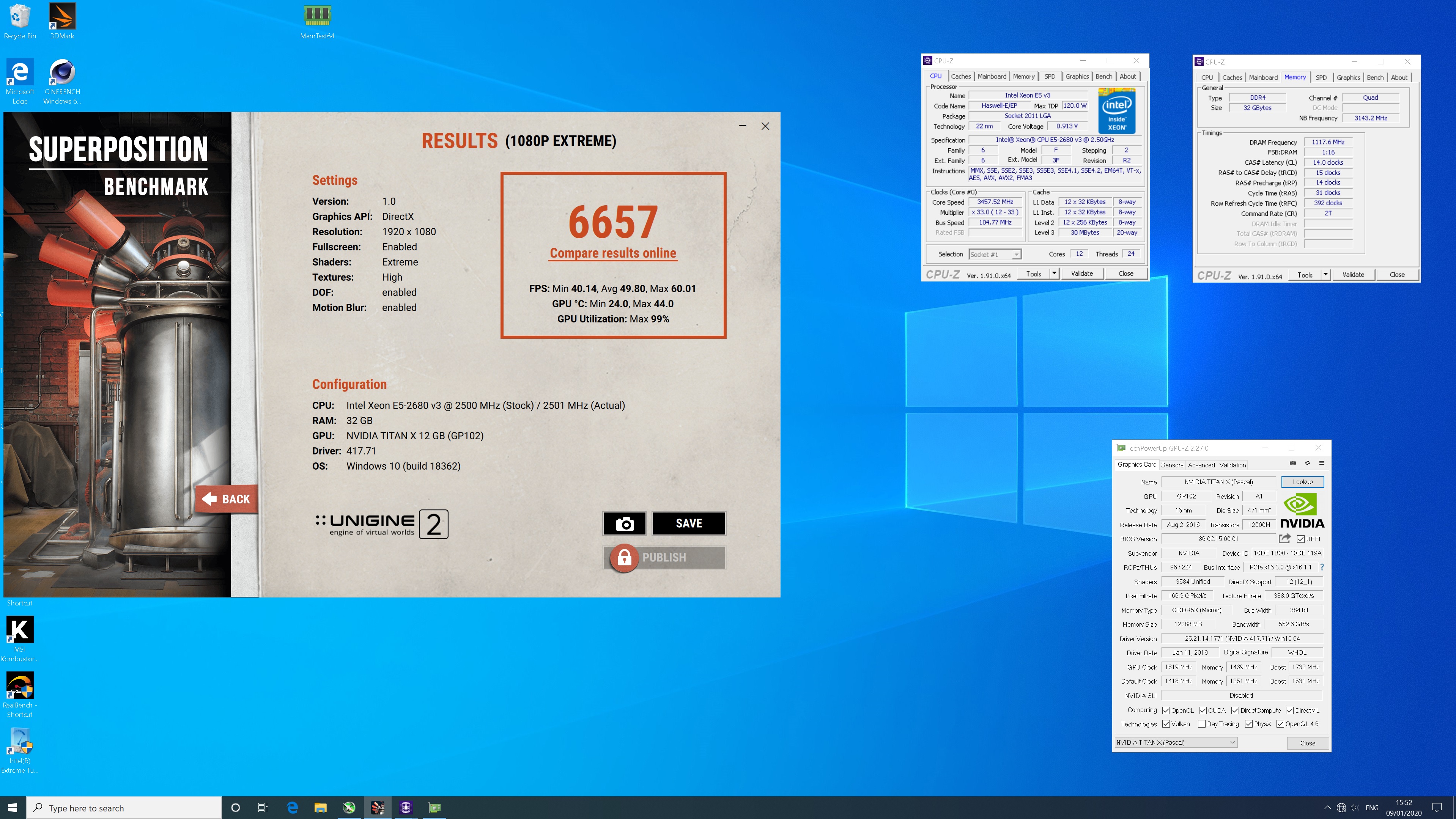Viewport: 1456px width, 819px height.
Task: Open Edge from the taskbar
Action: [292, 808]
